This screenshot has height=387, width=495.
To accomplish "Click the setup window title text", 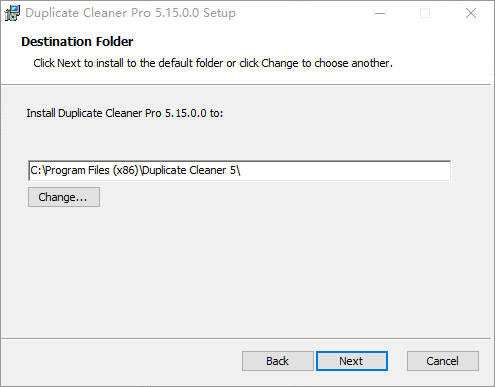I will pyautogui.click(x=130, y=13).
